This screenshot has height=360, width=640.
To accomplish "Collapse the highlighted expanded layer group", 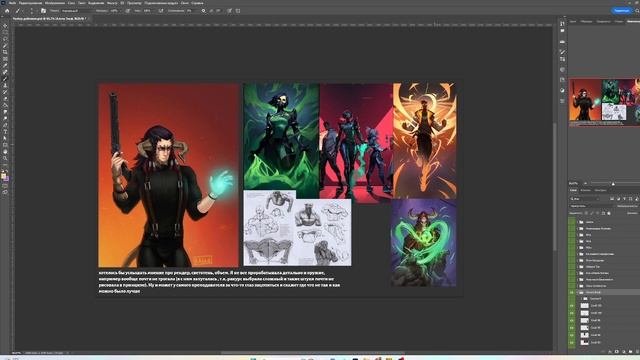I will (577, 293).
